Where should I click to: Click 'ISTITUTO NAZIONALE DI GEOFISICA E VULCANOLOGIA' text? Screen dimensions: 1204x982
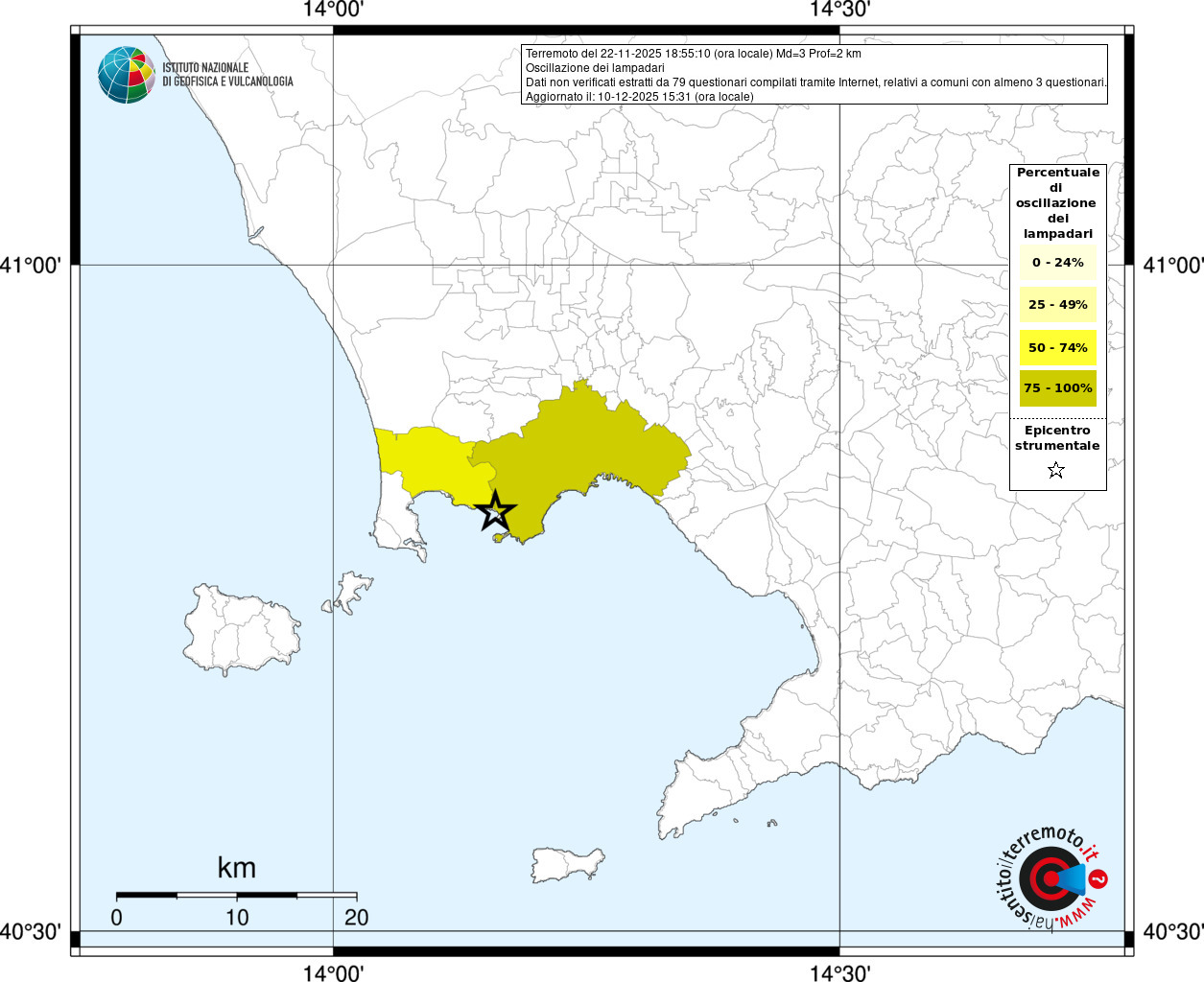227,75
